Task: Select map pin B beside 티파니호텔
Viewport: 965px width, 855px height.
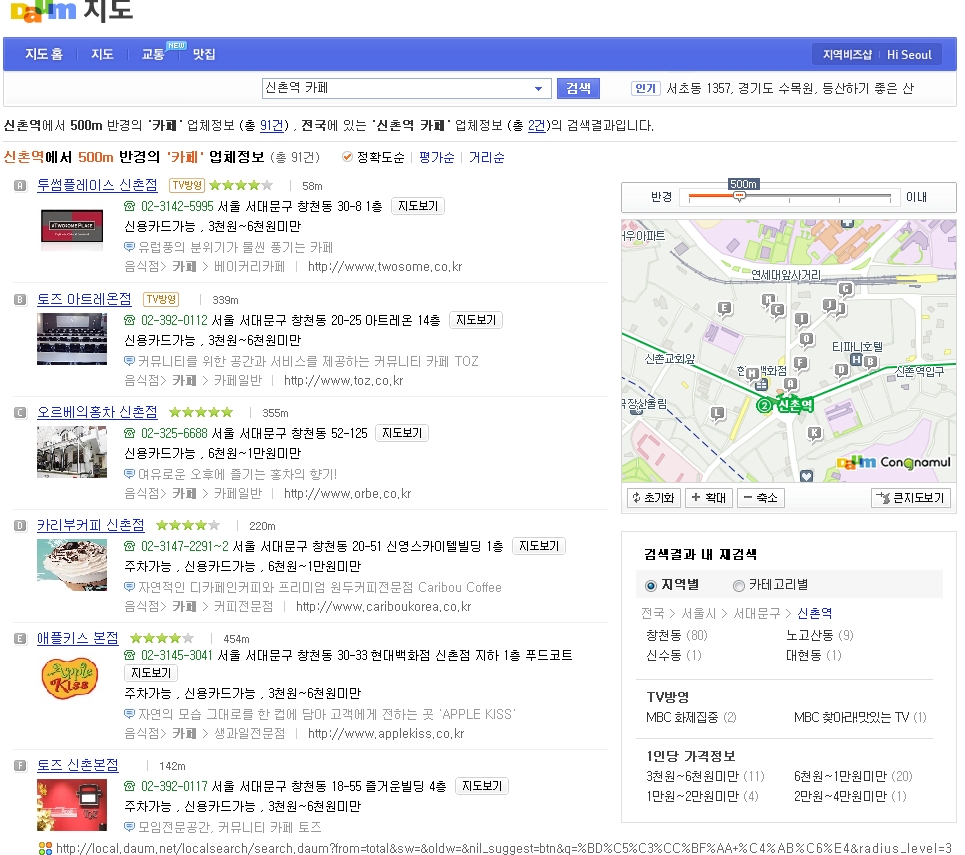Action: click(870, 361)
